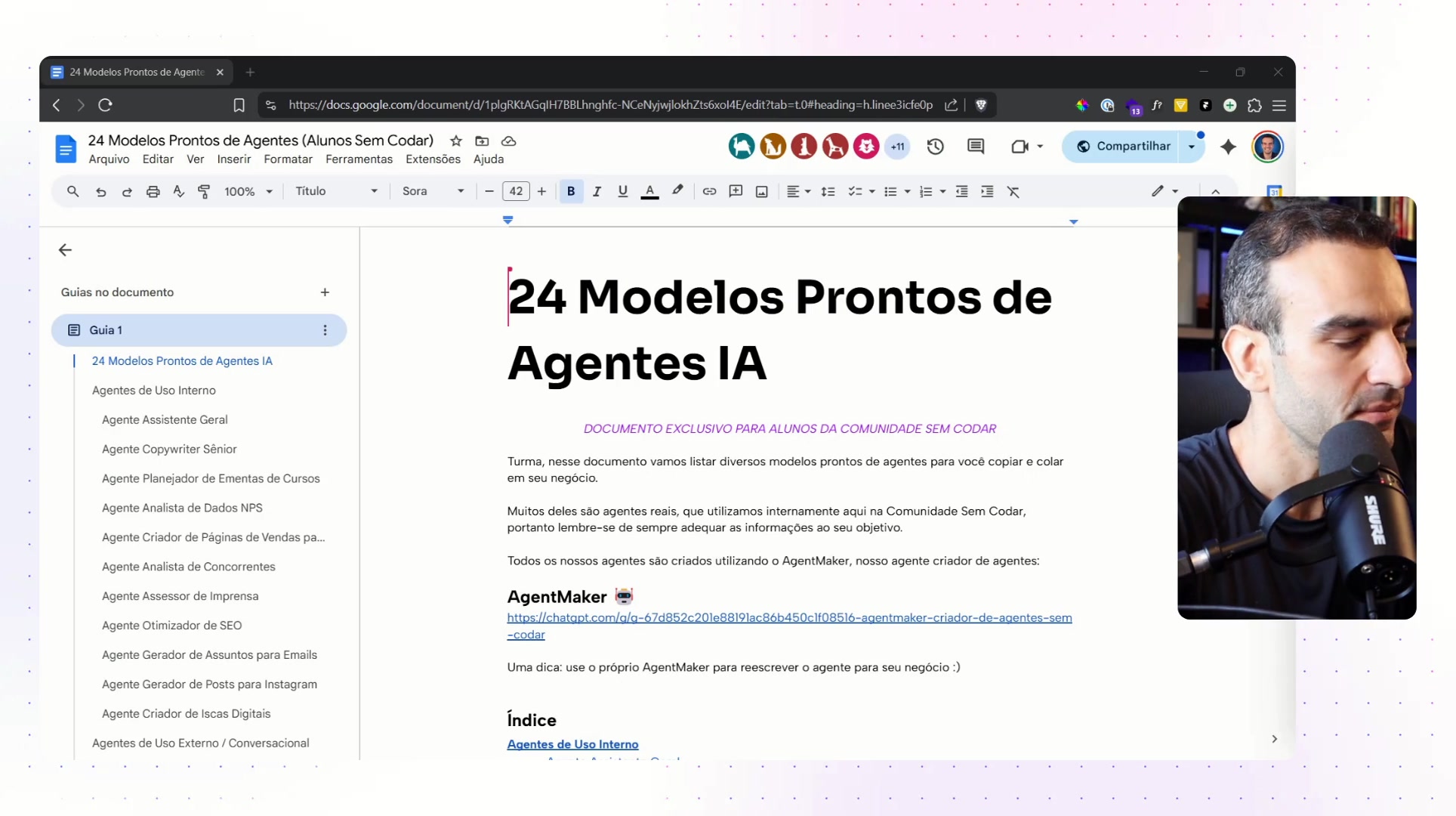Collapse the toolbar with the hide chevron
The image size is (1456, 816).
1216,191
